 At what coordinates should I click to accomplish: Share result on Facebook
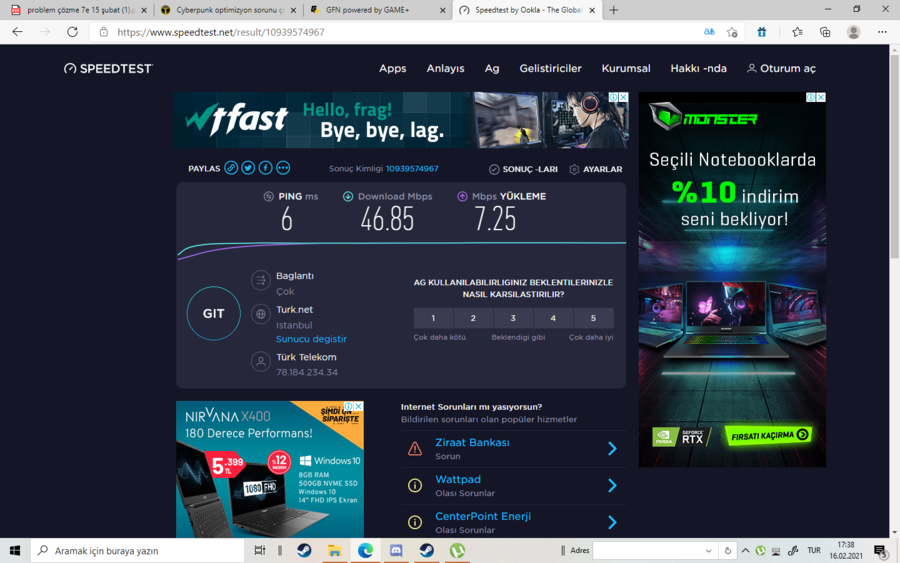[265, 168]
